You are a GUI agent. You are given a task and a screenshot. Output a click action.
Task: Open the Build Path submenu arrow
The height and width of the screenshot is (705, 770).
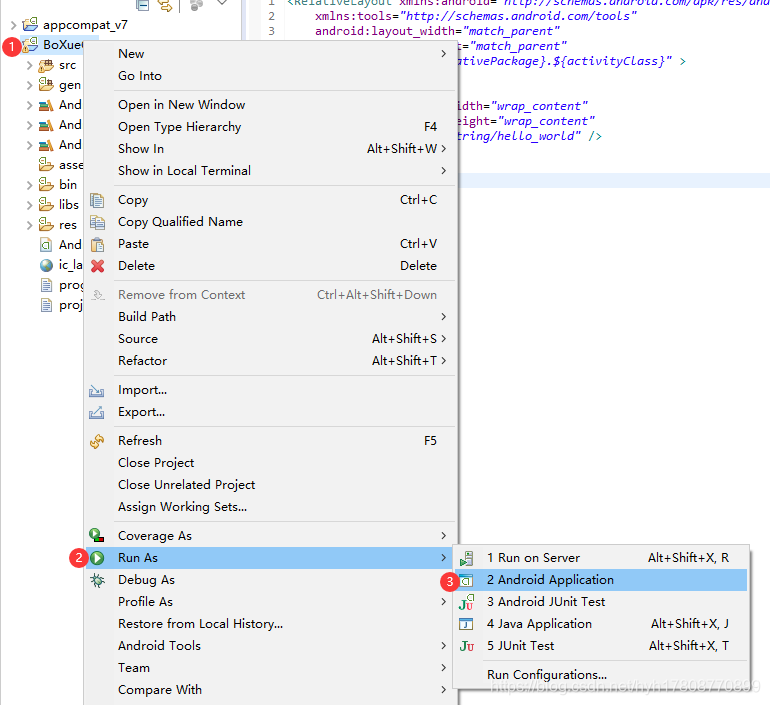coord(443,317)
